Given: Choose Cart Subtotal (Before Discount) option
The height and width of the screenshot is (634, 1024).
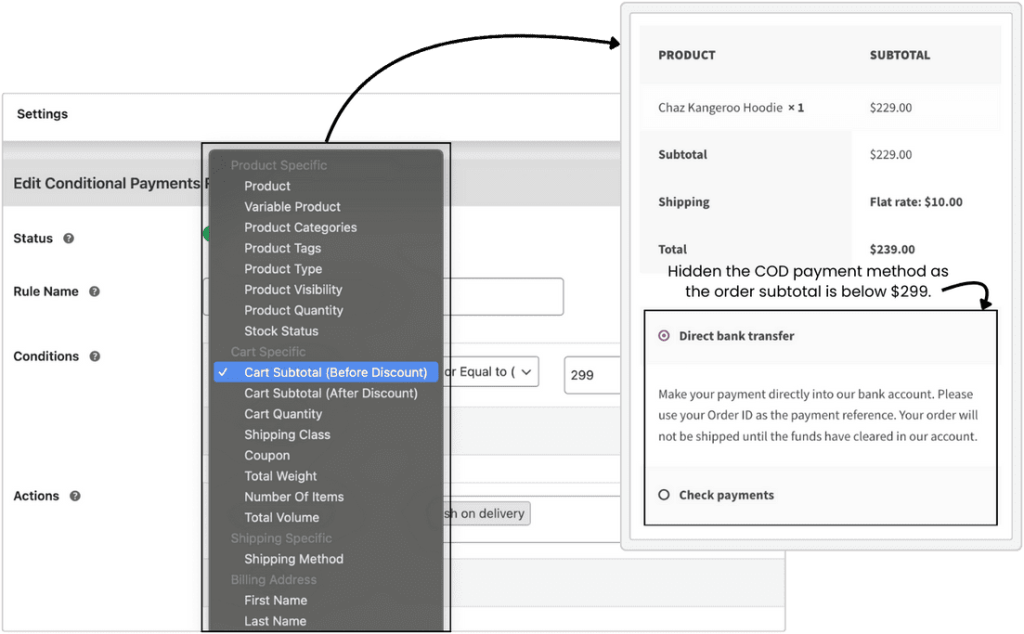Looking at the screenshot, I should click(x=326, y=372).
